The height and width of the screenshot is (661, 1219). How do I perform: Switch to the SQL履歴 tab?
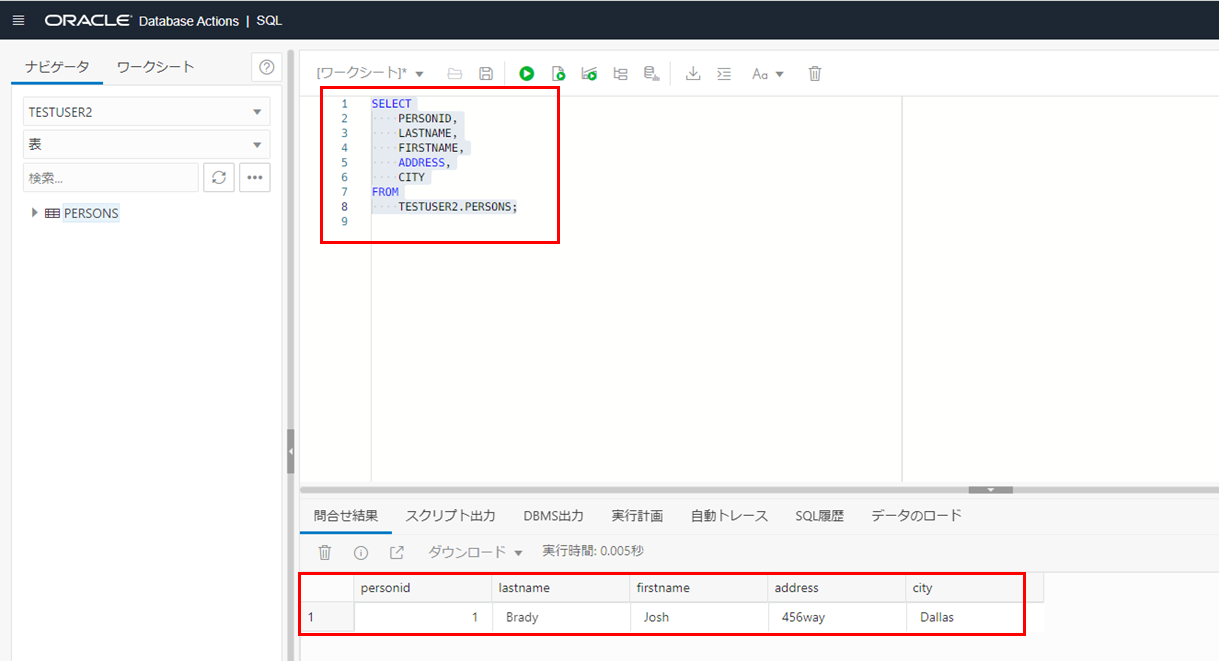(819, 516)
